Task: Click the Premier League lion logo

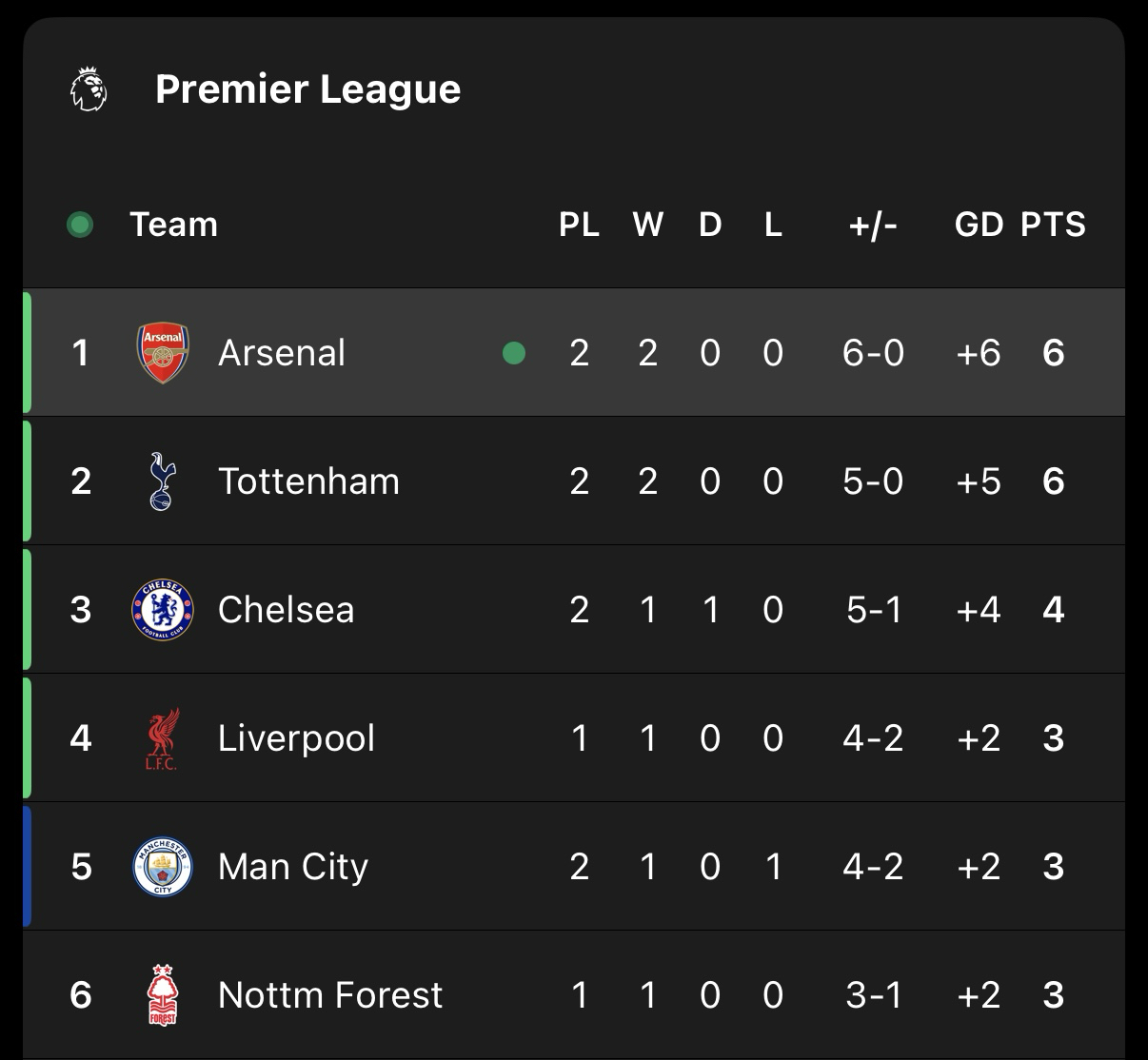Action: (89, 88)
